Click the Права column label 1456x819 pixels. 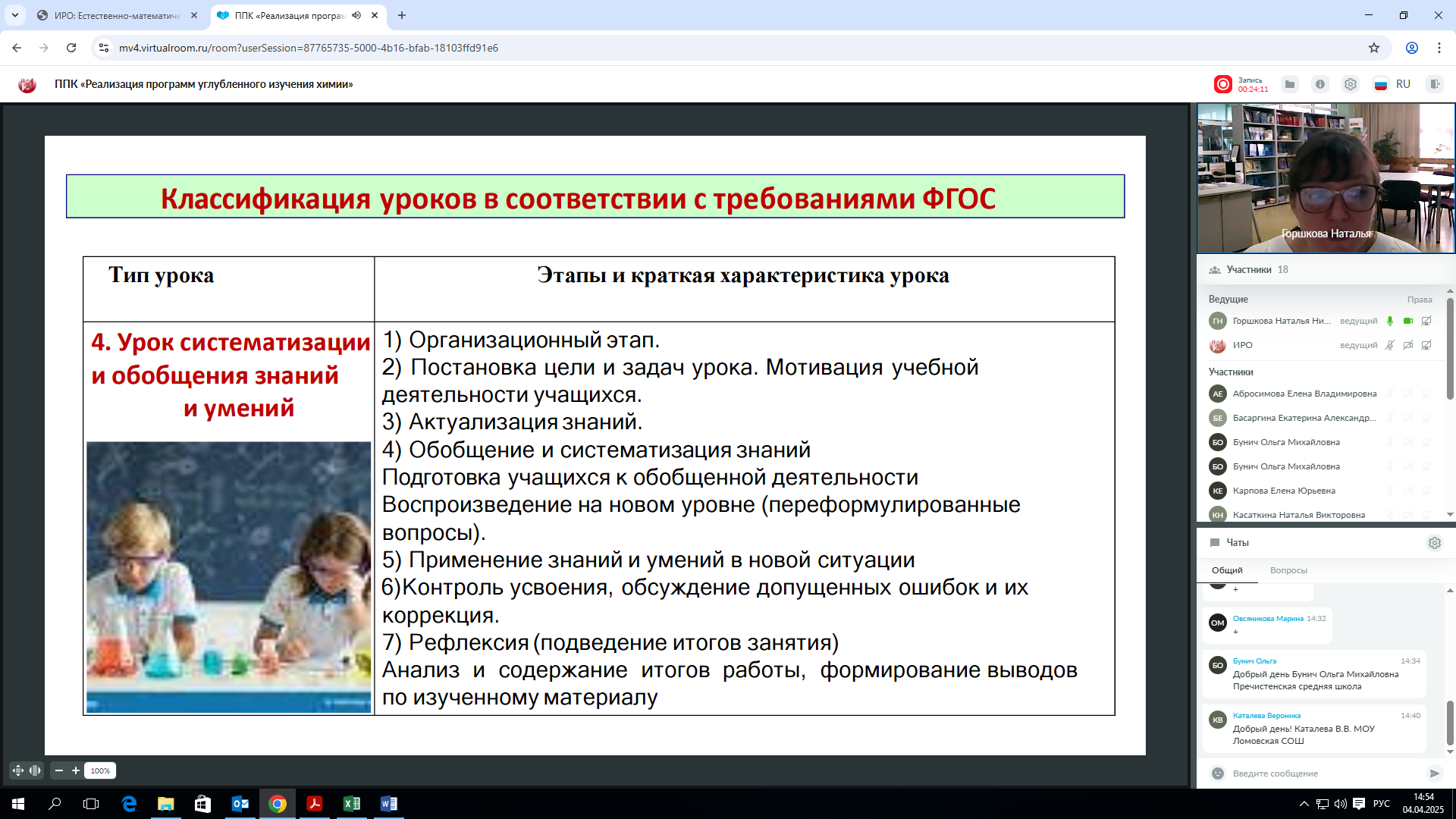(1420, 300)
